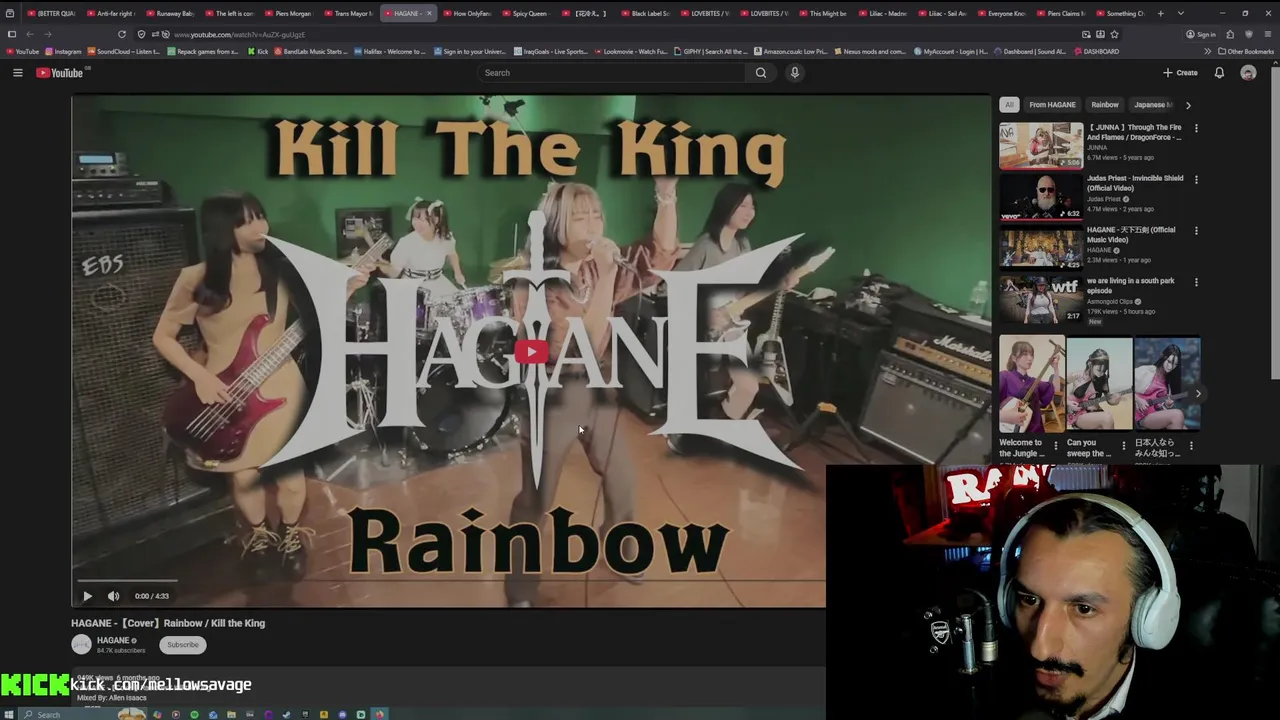The width and height of the screenshot is (1280, 720).
Task: Switch to the Spicy Queen browser tab
Action: [528, 13]
